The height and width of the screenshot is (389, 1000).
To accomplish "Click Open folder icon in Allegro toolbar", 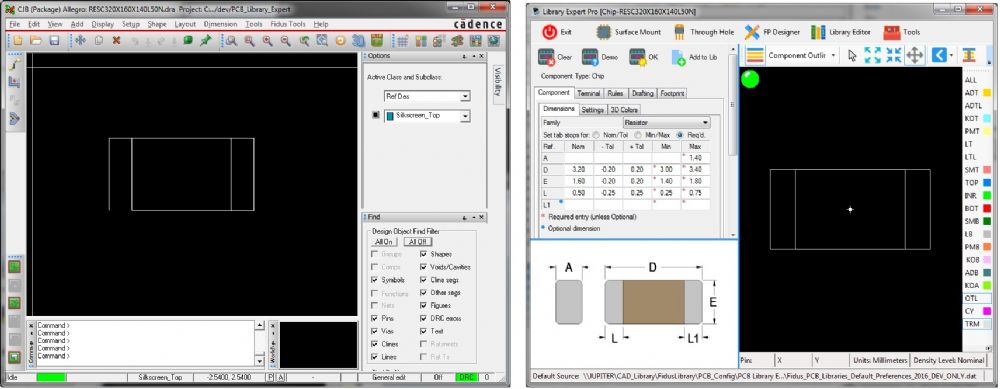I will 36,40.
